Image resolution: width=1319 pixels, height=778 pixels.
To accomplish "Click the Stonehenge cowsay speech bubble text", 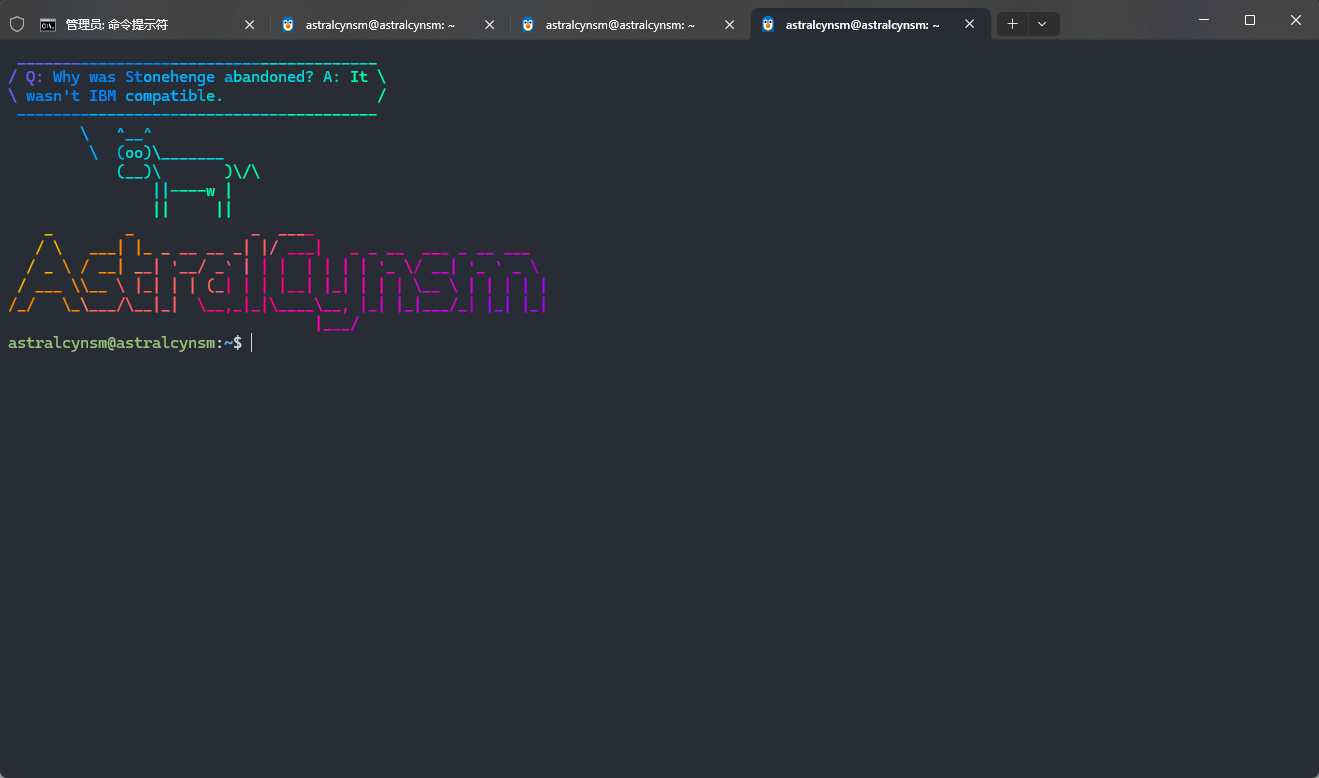I will pyautogui.click(x=196, y=86).
